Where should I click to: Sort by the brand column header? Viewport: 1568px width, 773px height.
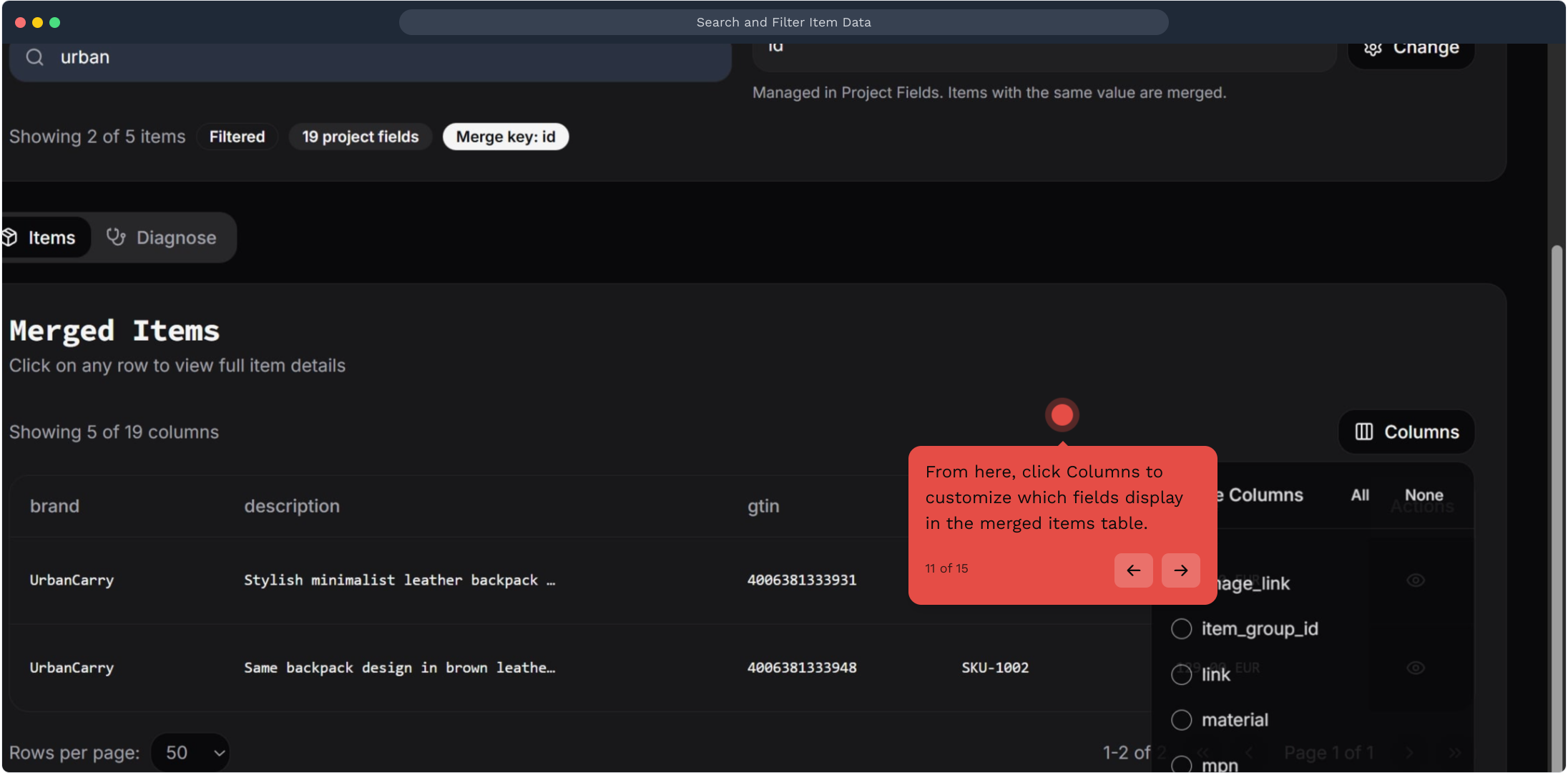point(55,506)
